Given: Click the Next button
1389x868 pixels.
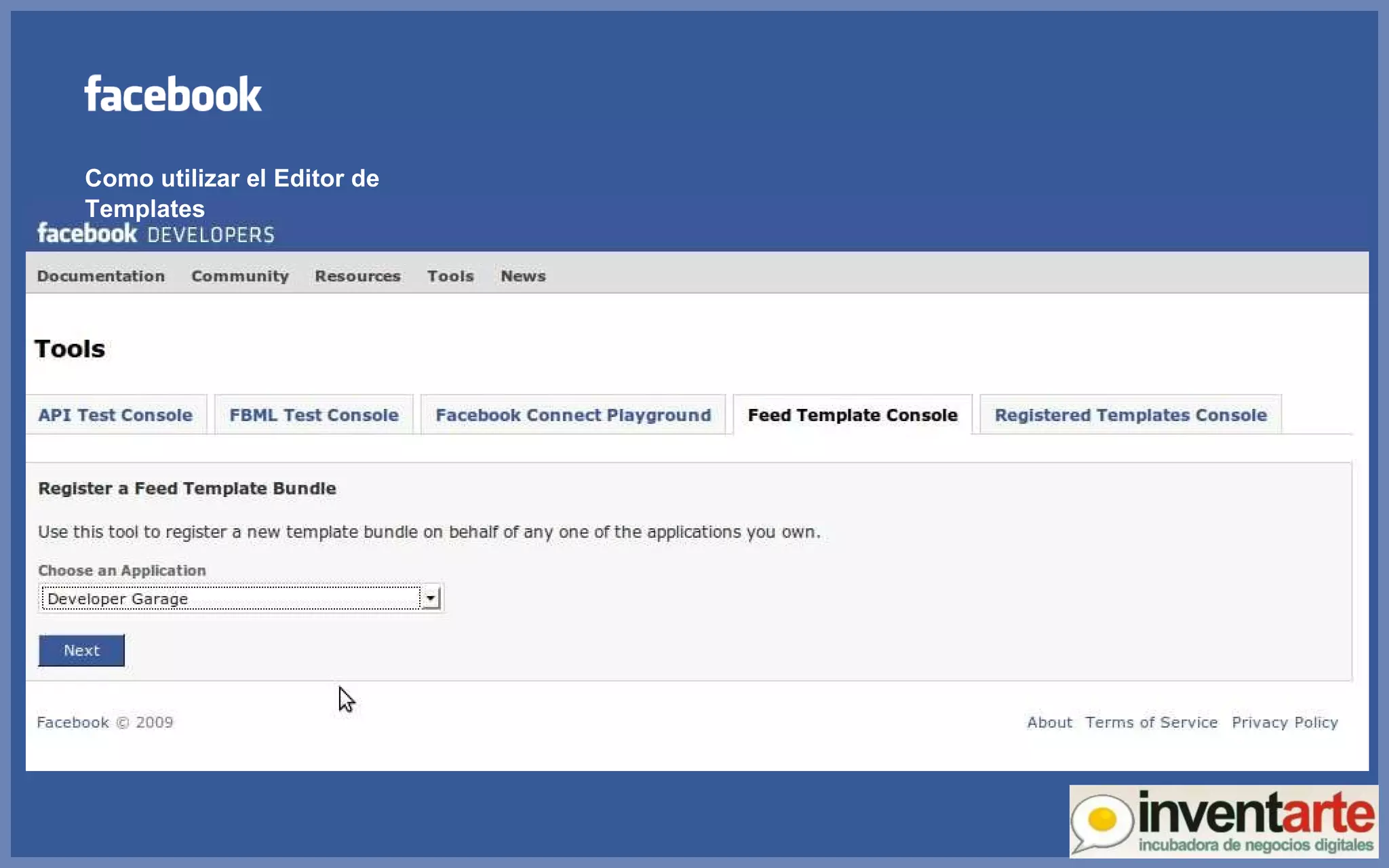Looking at the screenshot, I should (81, 650).
